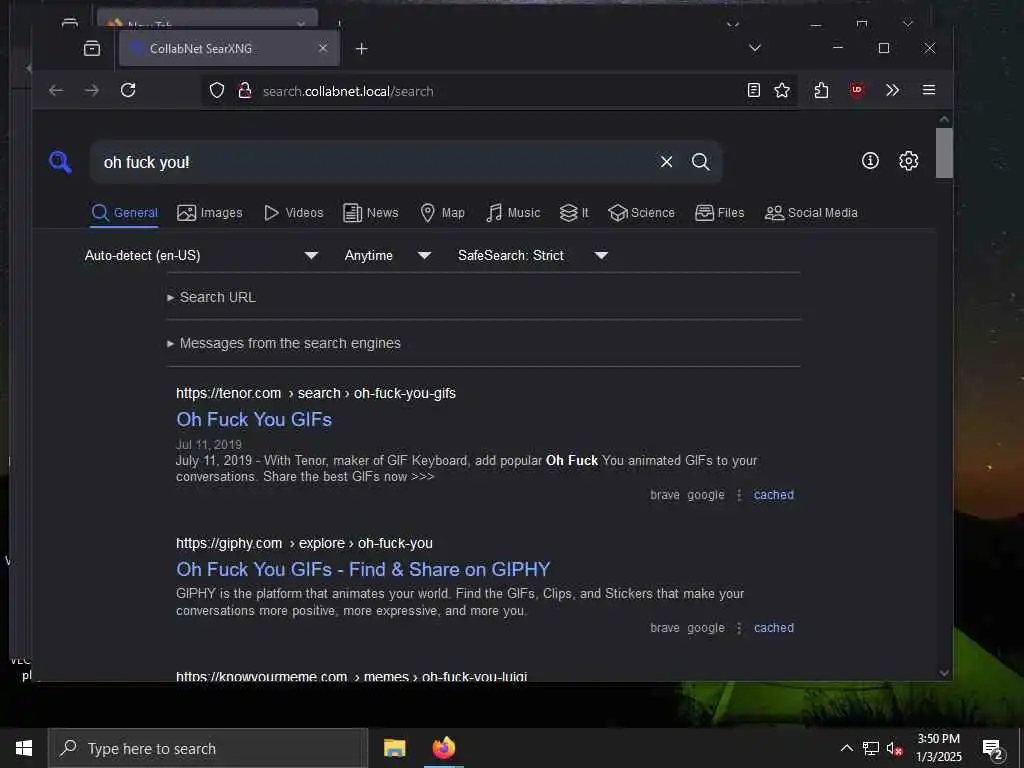View site security lock info
Image resolution: width=1024 pixels, height=768 pixels.
click(245, 91)
